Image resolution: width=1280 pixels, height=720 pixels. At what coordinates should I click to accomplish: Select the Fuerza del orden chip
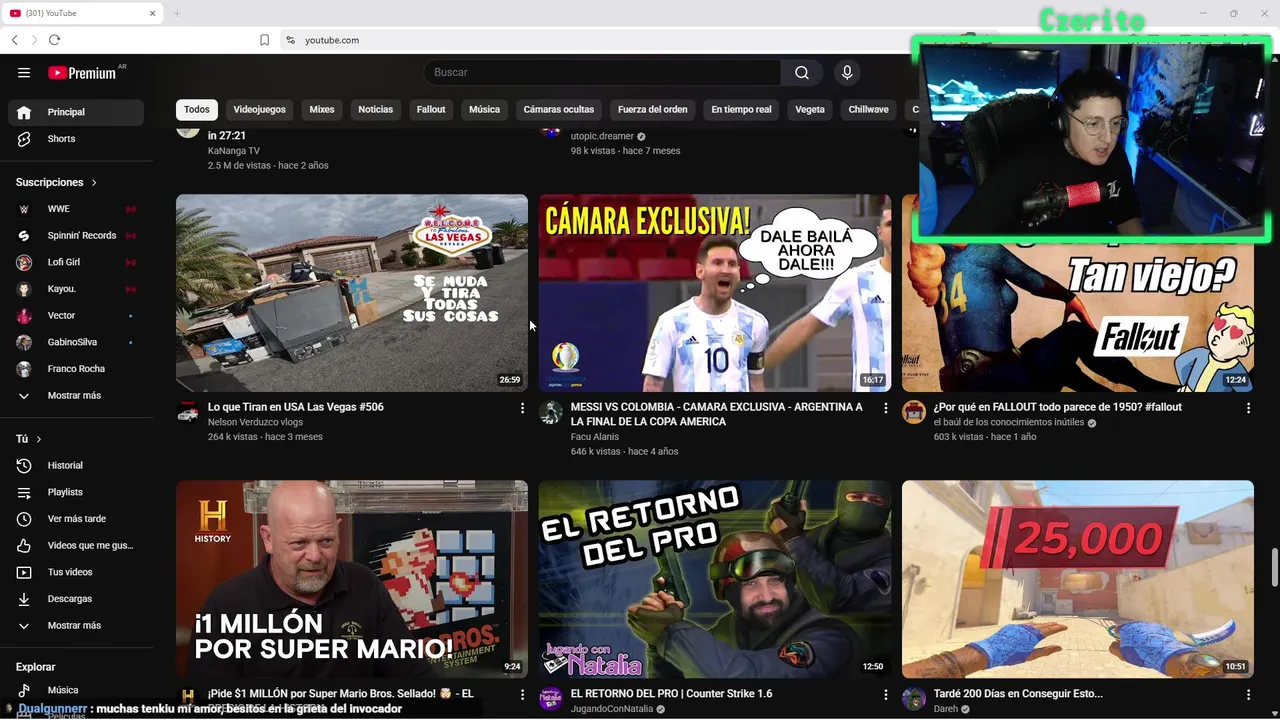click(653, 110)
